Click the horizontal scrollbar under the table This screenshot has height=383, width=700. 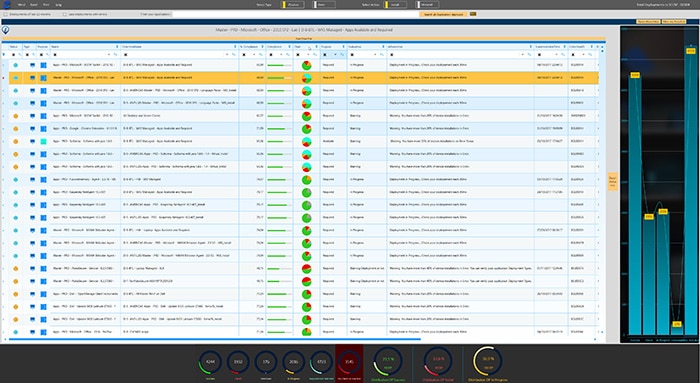[215, 339]
